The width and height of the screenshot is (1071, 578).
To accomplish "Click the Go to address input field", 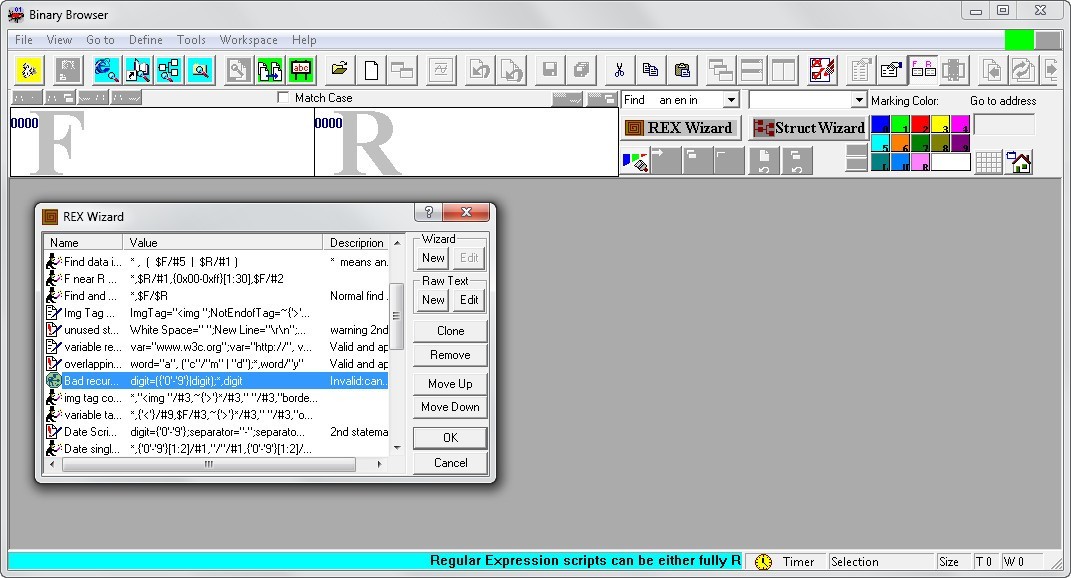I will tap(1003, 124).
